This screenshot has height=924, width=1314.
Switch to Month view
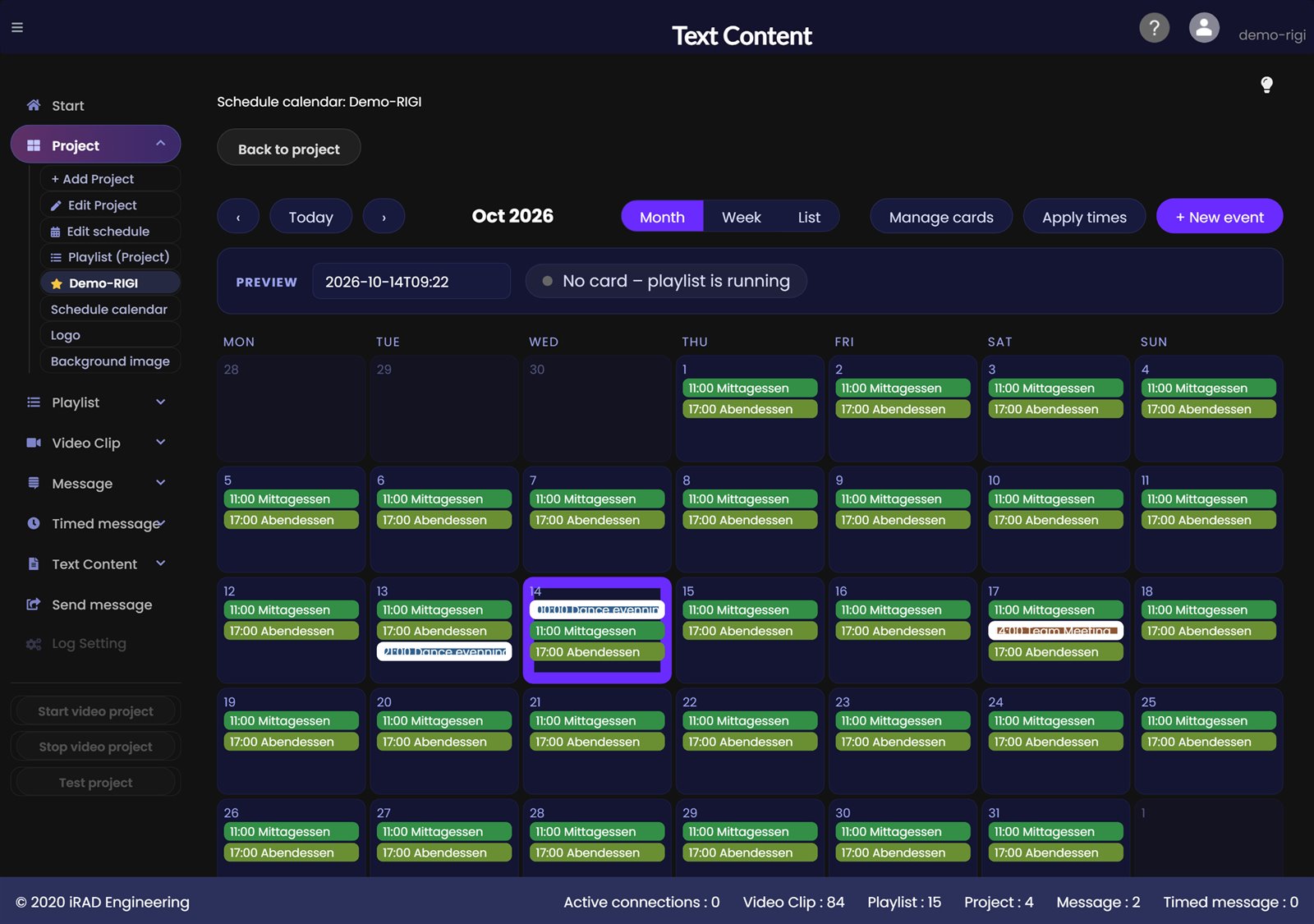click(662, 217)
